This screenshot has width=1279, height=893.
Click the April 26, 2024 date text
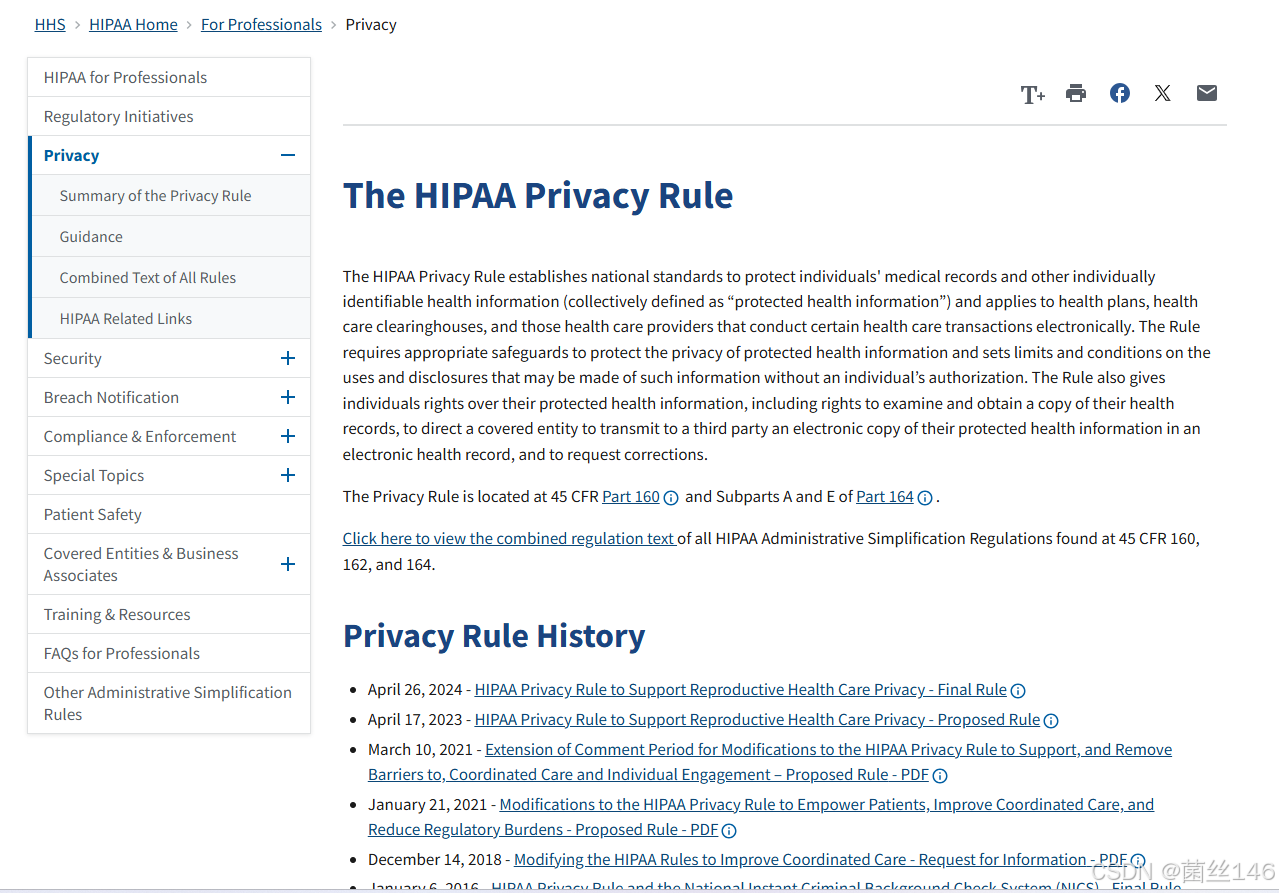pos(415,689)
